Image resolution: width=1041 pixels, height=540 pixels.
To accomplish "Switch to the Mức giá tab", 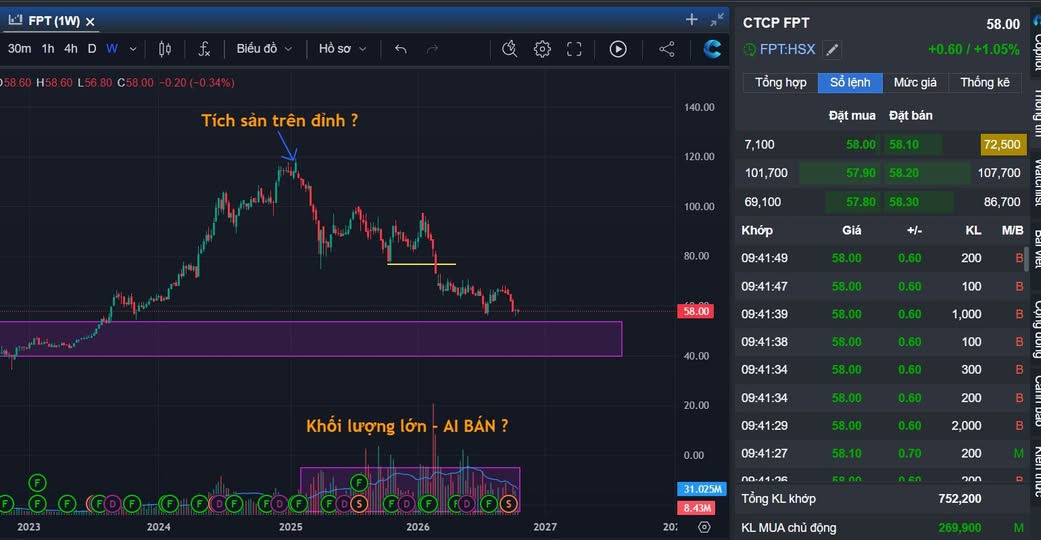I will [x=915, y=82].
